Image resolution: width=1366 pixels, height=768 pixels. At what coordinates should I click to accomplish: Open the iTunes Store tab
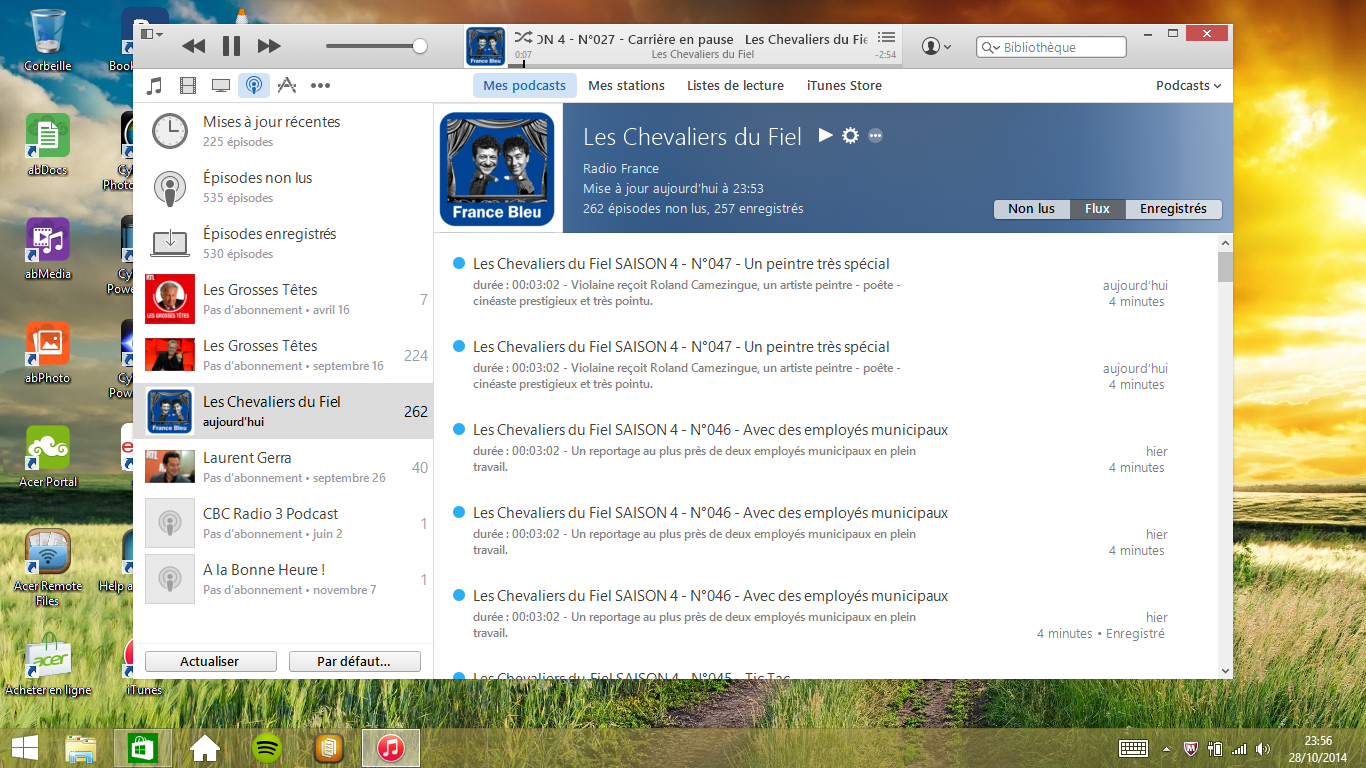(x=844, y=85)
